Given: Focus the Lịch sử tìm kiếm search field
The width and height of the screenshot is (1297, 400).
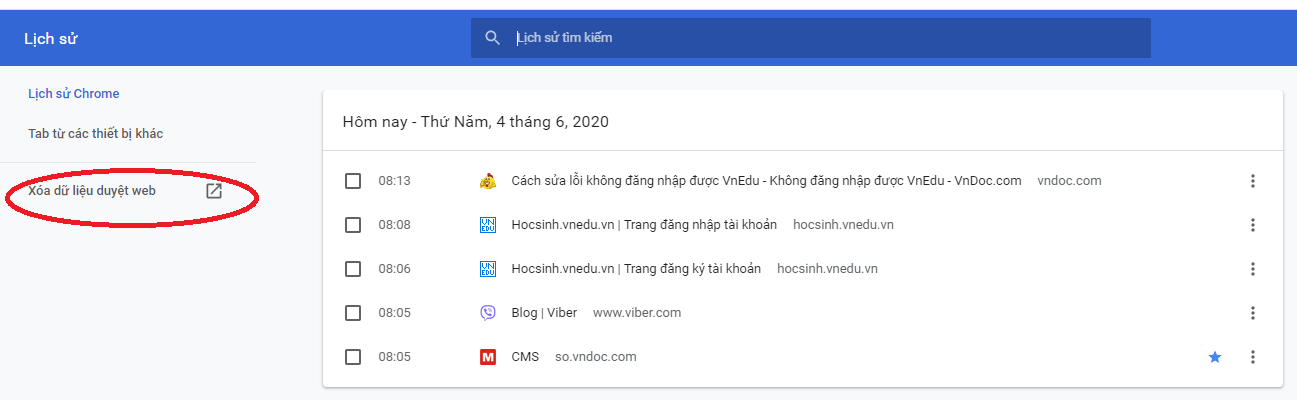Looking at the screenshot, I should [811, 38].
